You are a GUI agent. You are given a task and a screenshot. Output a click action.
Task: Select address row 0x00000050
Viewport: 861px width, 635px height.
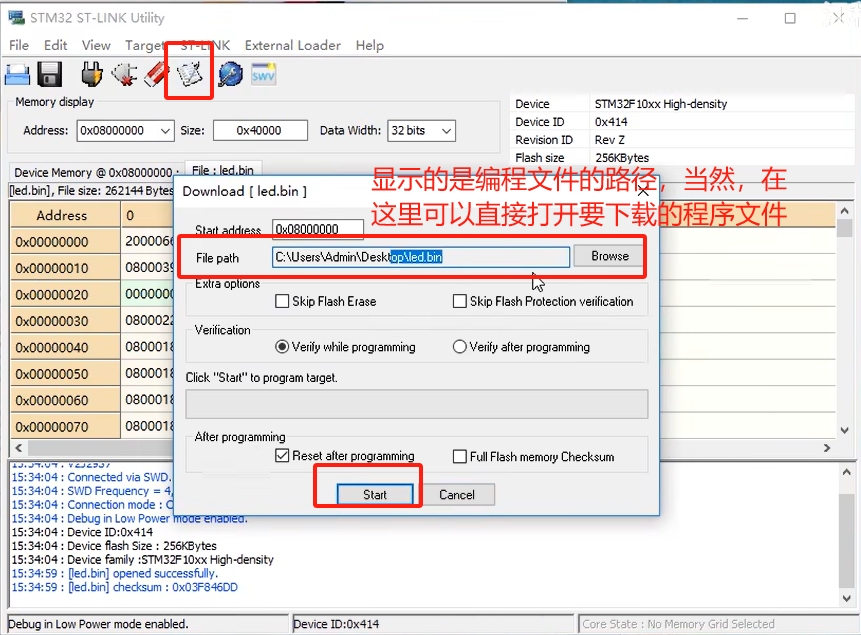65,374
